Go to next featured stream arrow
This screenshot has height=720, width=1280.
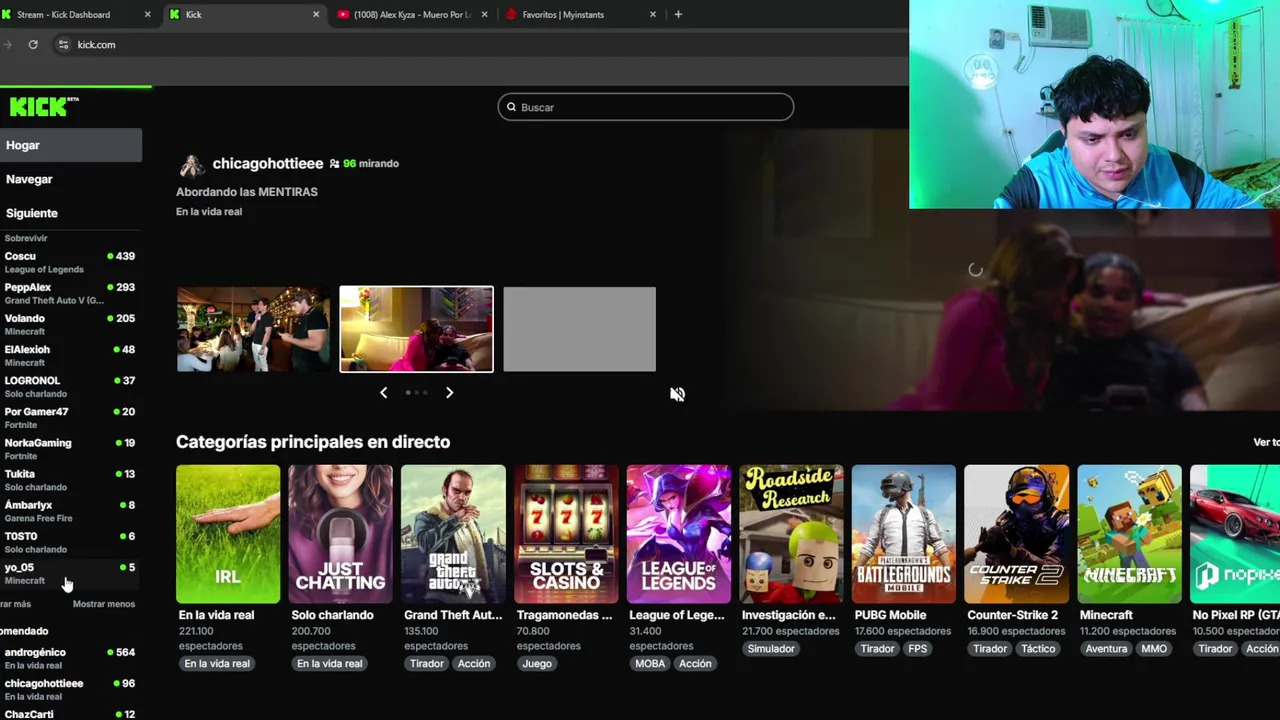click(449, 393)
